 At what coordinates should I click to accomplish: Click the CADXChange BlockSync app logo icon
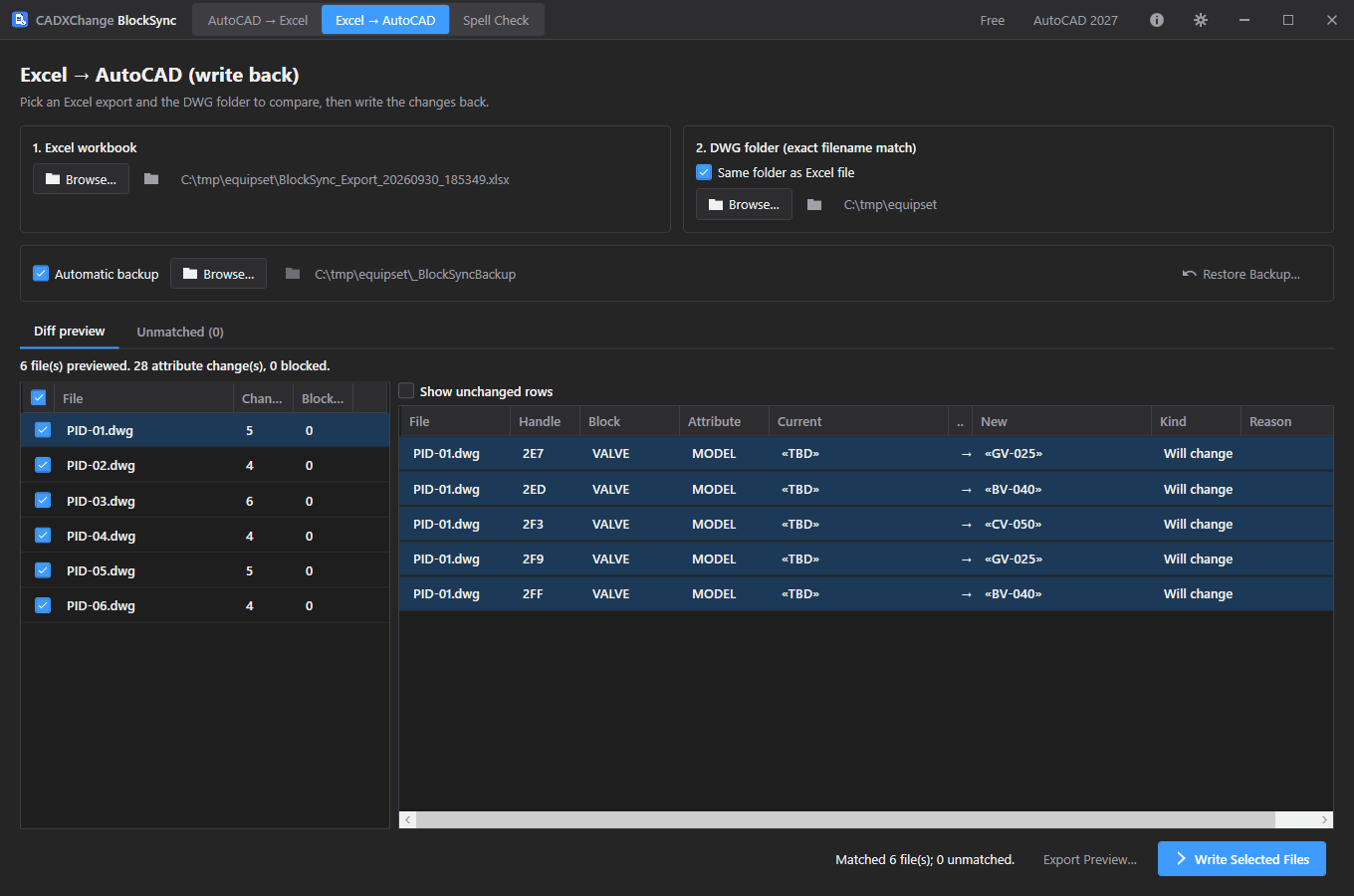(x=20, y=20)
